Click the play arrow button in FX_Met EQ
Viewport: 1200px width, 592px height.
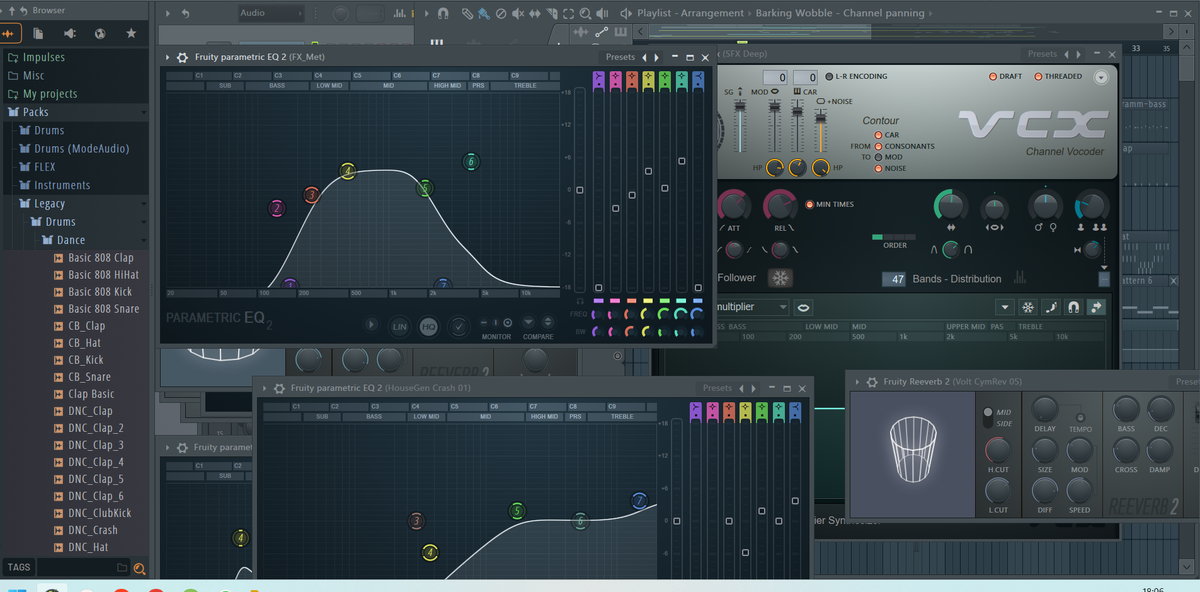click(x=371, y=325)
